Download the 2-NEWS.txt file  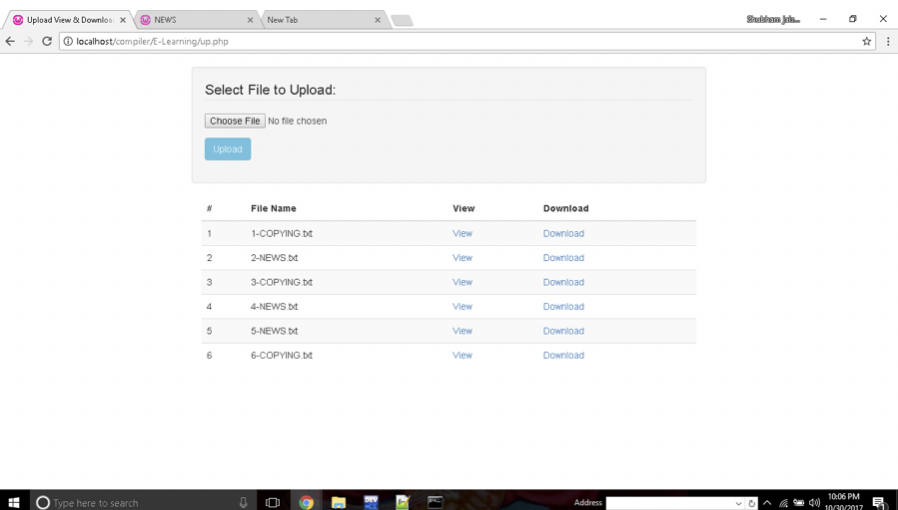tap(564, 258)
